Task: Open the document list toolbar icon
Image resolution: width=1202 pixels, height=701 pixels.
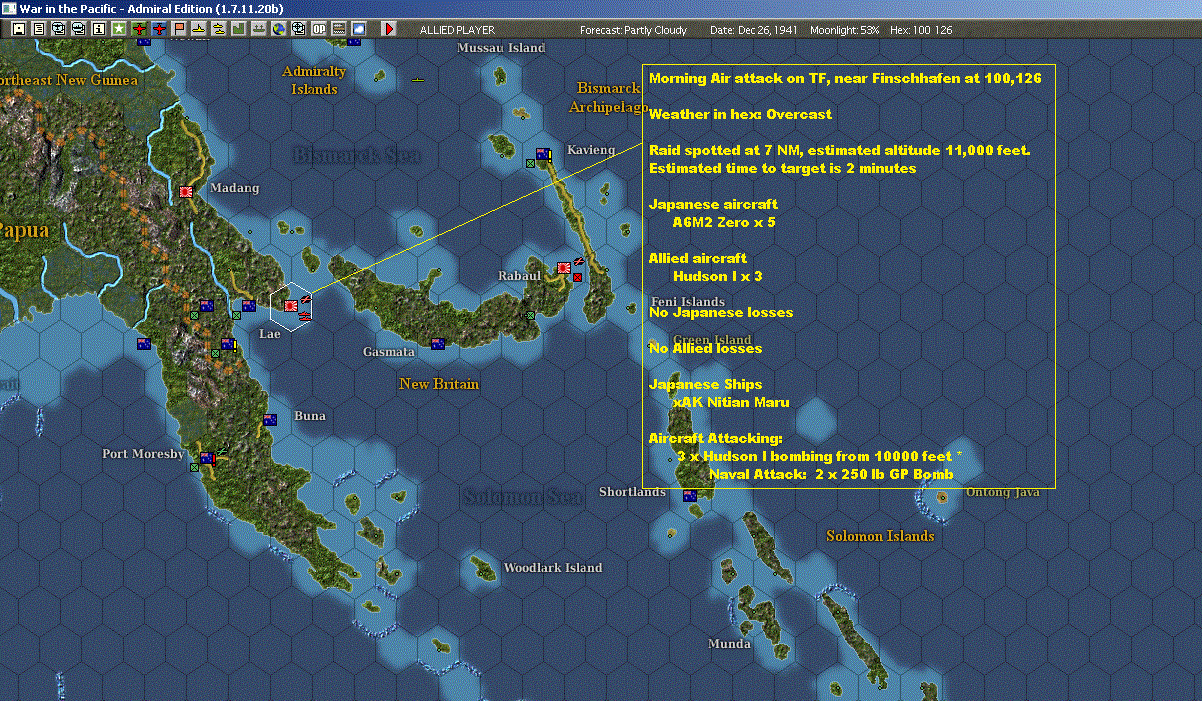Action: point(39,30)
